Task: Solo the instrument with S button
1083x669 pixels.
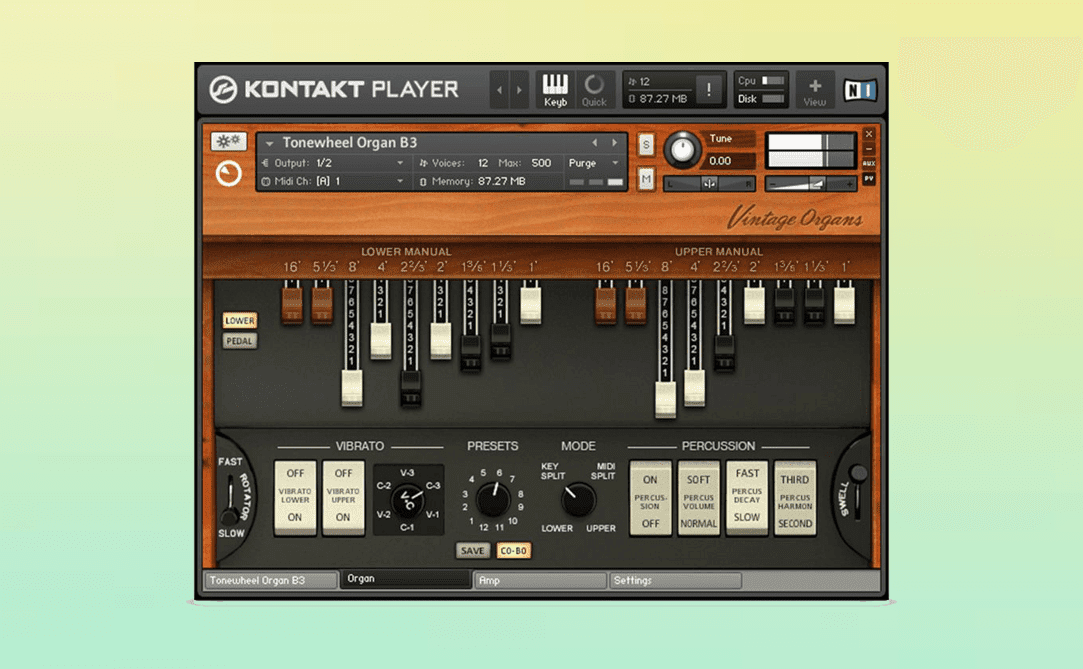Action: tap(646, 145)
